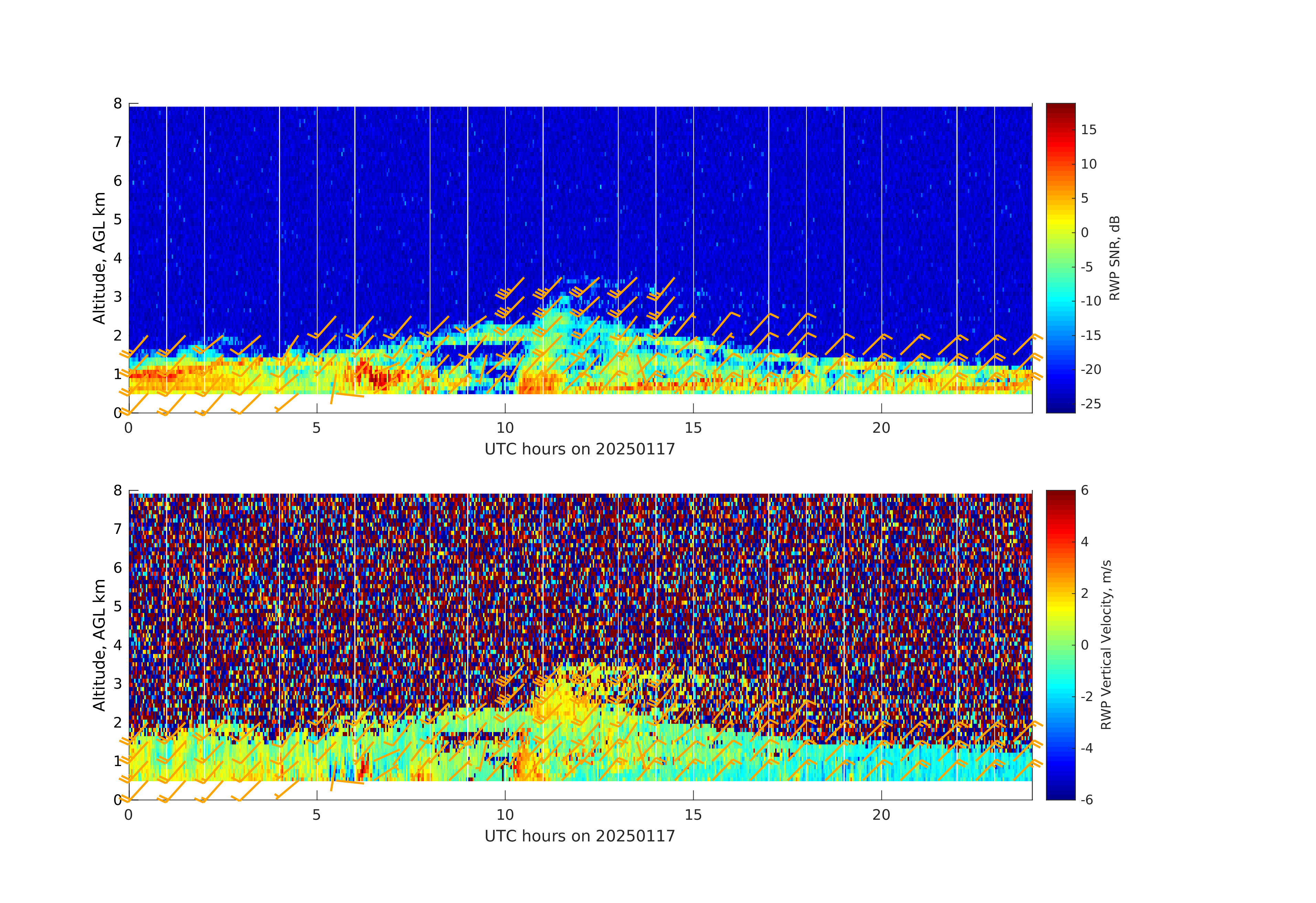Click the 4 km altitude tick on the bottom plot
Screen dimensions: 1316x903
click(x=118, y=645)
